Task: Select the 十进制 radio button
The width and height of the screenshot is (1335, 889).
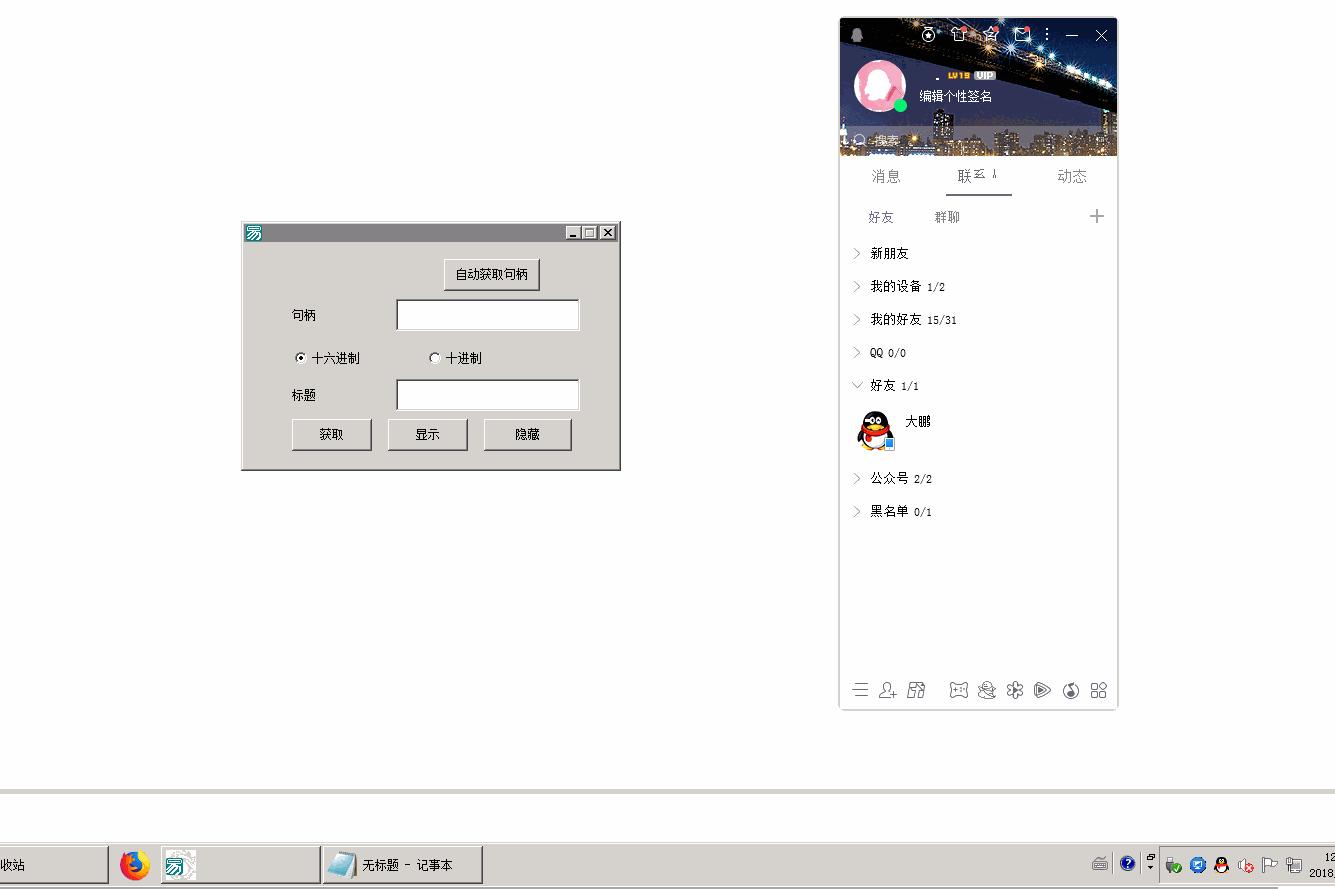Action: click(x=434, y=357)
